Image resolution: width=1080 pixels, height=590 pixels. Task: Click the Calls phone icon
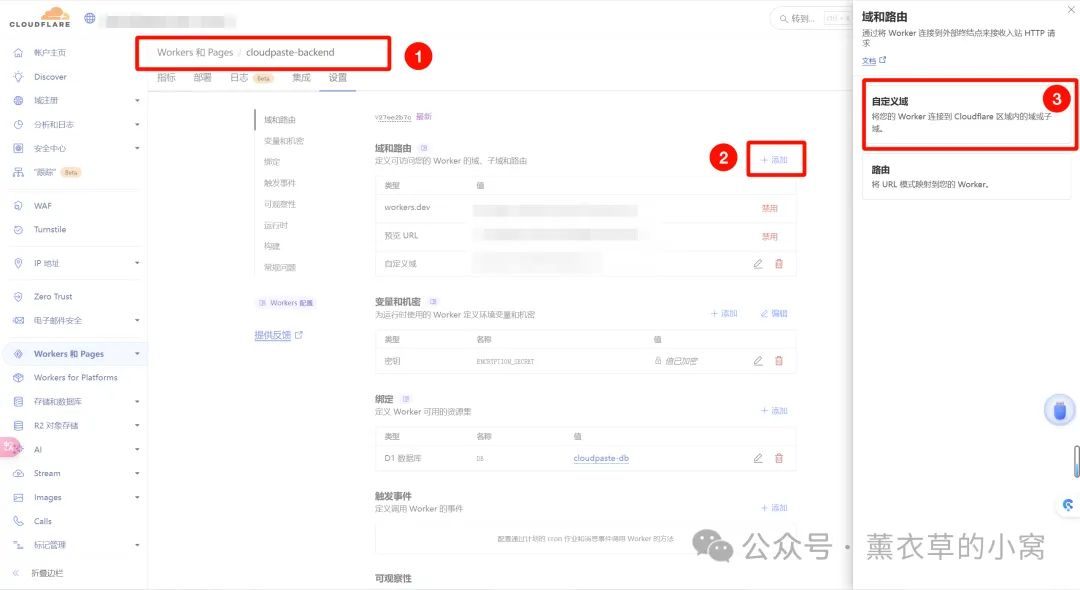pos(19,521)
